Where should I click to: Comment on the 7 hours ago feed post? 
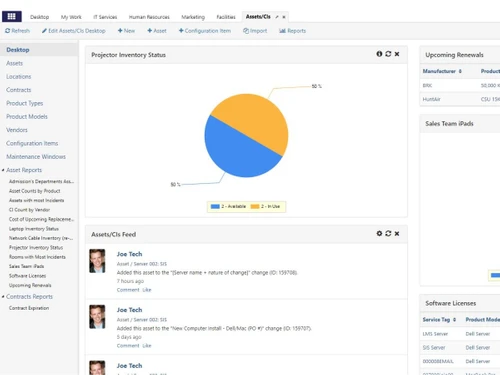tap(128, 290)
